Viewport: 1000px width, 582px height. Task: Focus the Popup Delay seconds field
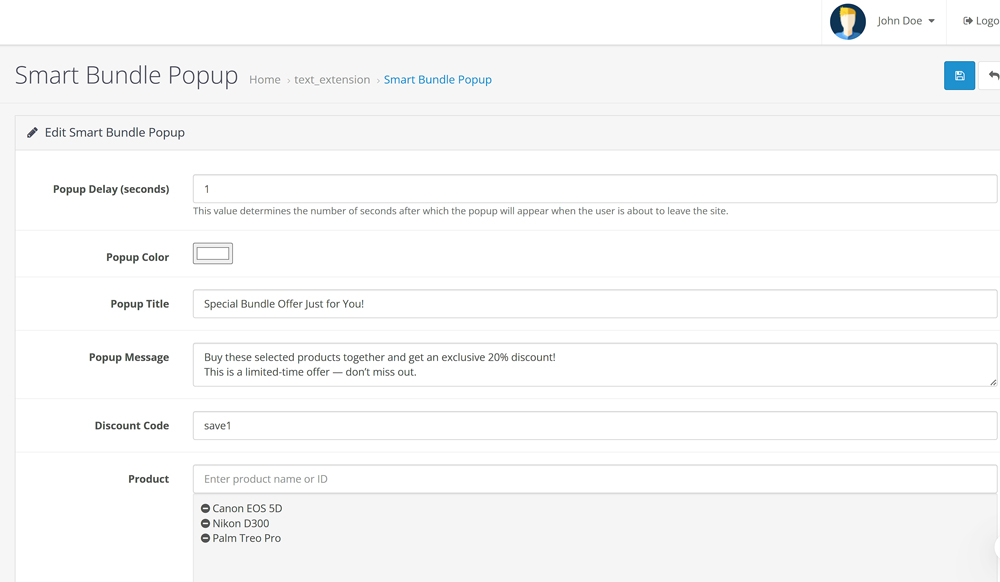click(x=594, y=189)
